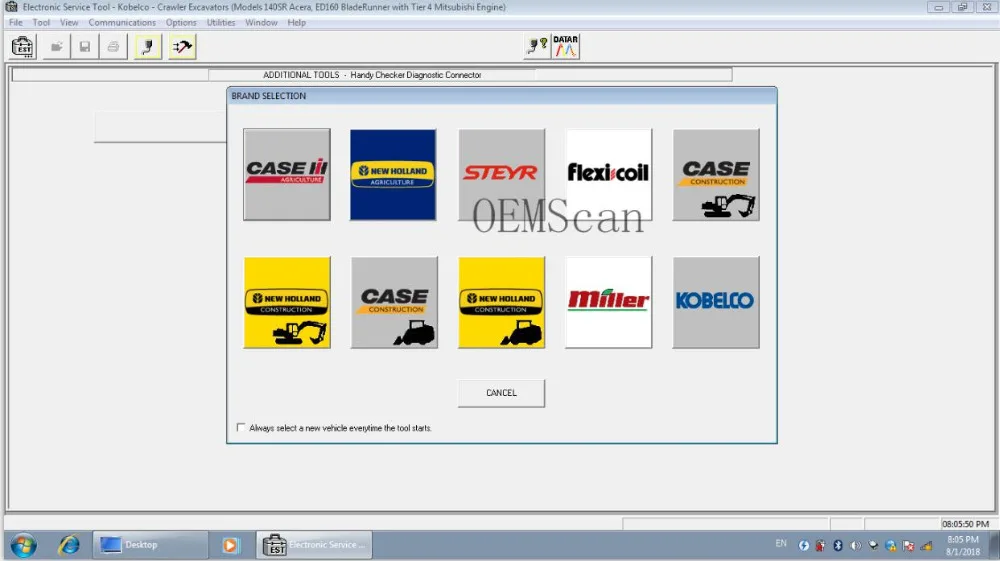Viewport: 1000px width, 561px height.
Task: Switch to Electronic Service taskbar item
Action: coord(314,545)
